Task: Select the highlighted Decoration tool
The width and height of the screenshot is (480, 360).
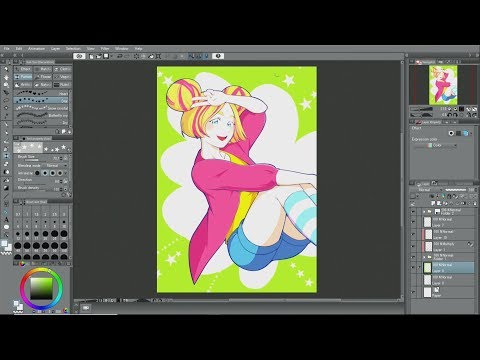Action: coord(6,156)
